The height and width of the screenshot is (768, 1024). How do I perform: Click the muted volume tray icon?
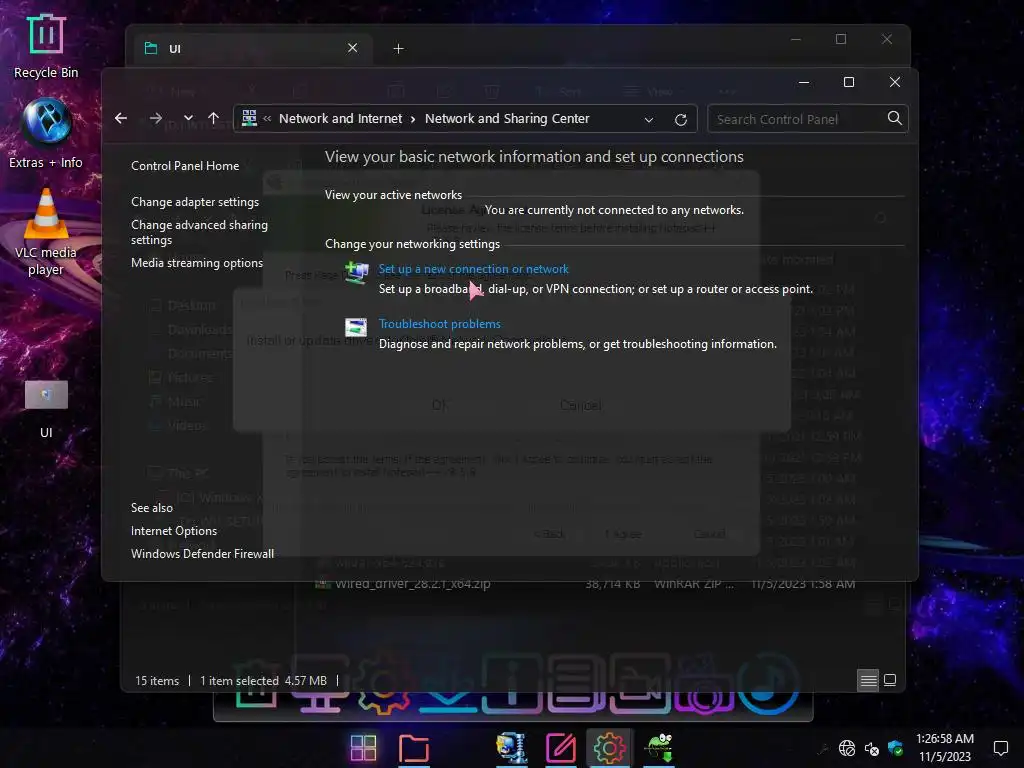(x=872, y=748)
